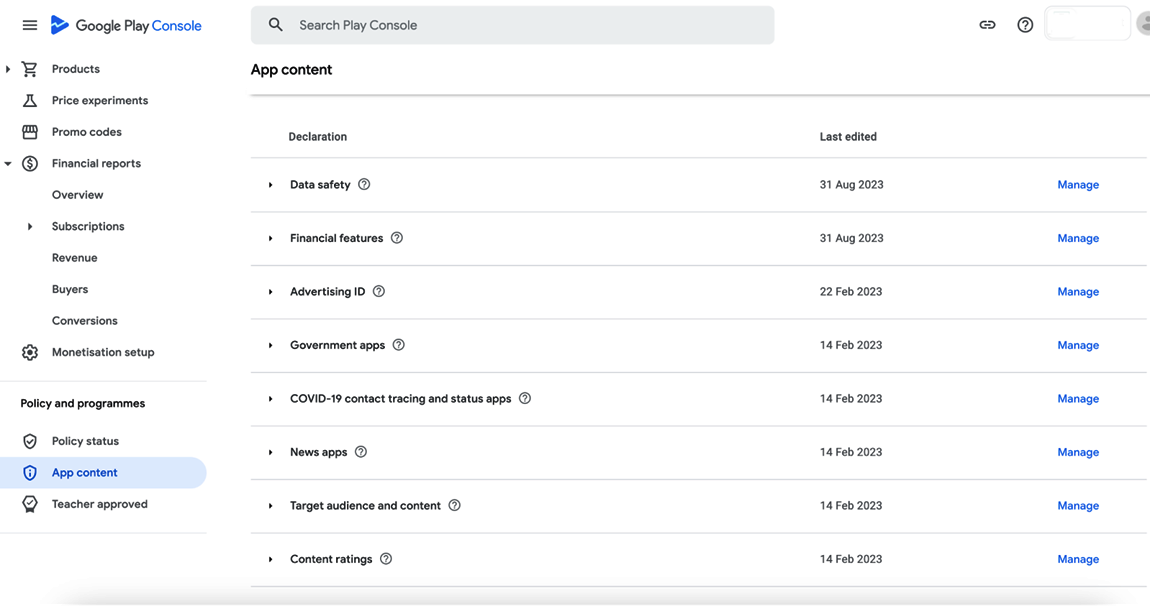Expand the Subscriptions sub-item arrow
Viewport: 1150px width, 606px height.
[30, 226]
